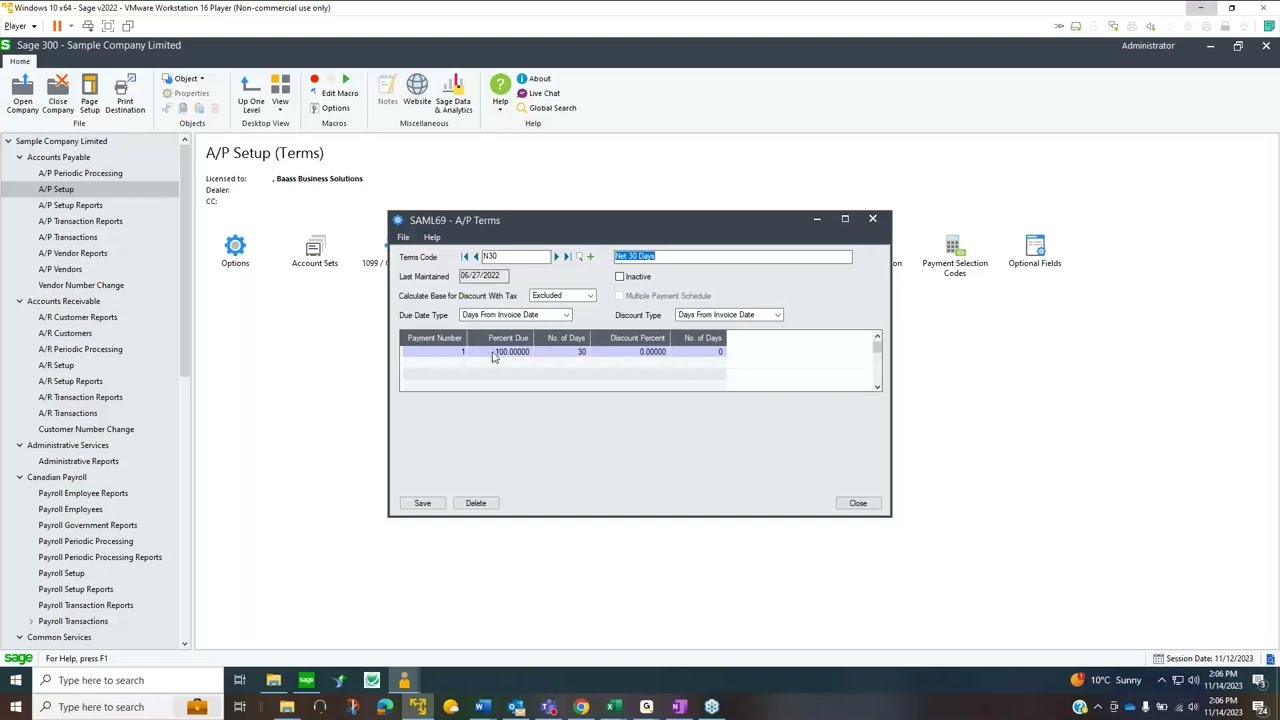Pause the VMware virtual machine
Image resolution: width=1280 pixels, height=720 pixels.
[x=57, y=25]
